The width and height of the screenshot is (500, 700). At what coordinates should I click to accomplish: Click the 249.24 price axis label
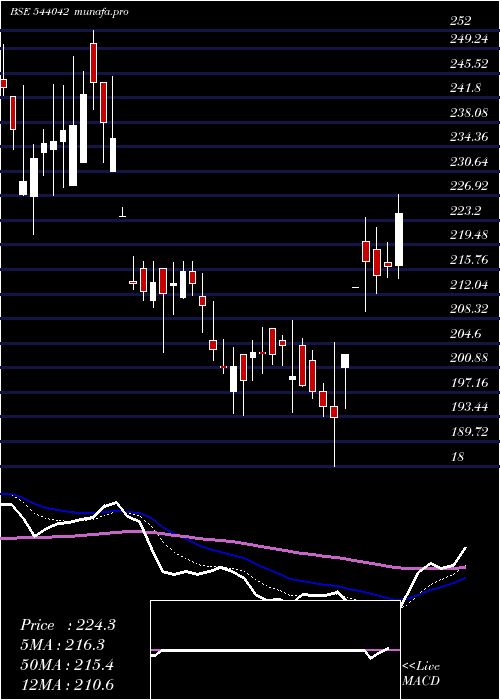468,39
